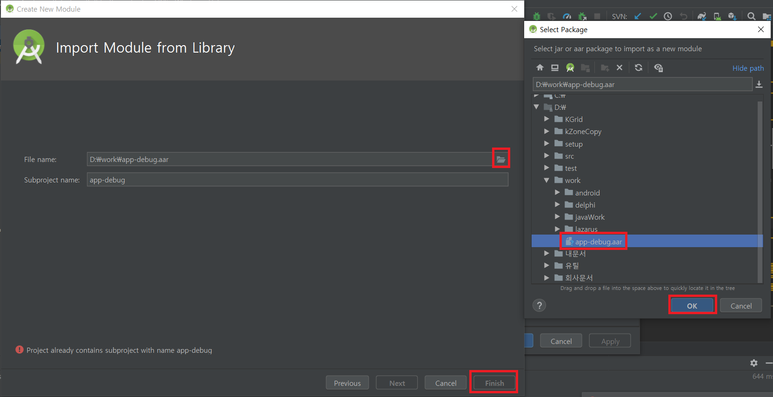The width and height of the screenshot is (773, 397).
Task: Expand the android subfolder
Action: (557, 193)
